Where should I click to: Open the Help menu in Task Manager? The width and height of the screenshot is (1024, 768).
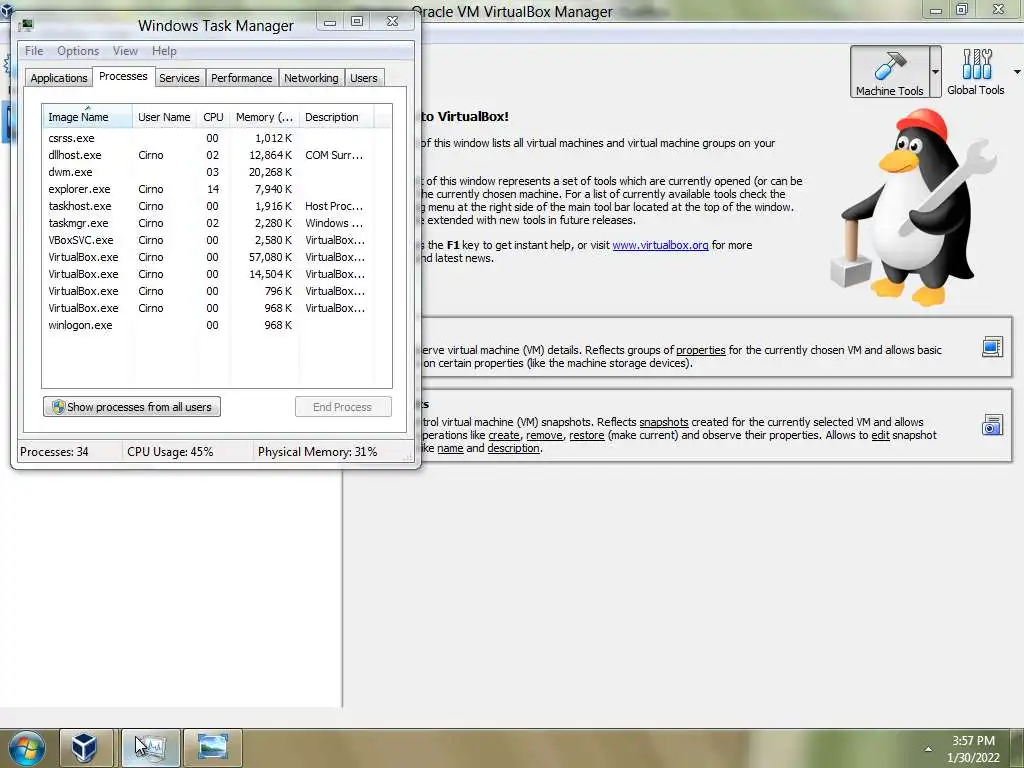(x=164, y=51)
